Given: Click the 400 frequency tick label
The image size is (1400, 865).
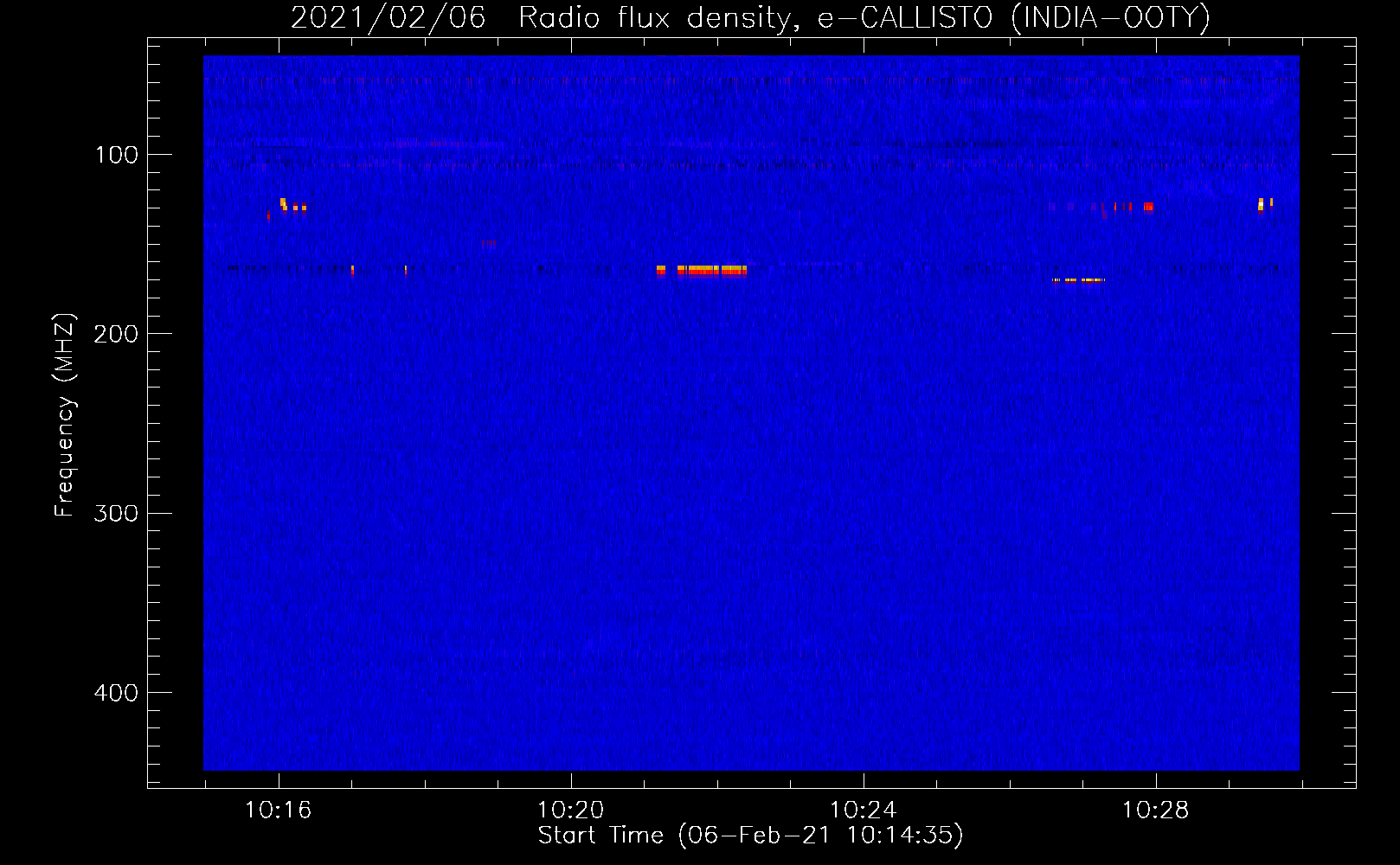Looking at the screenshot, I should tap(116, 693).
